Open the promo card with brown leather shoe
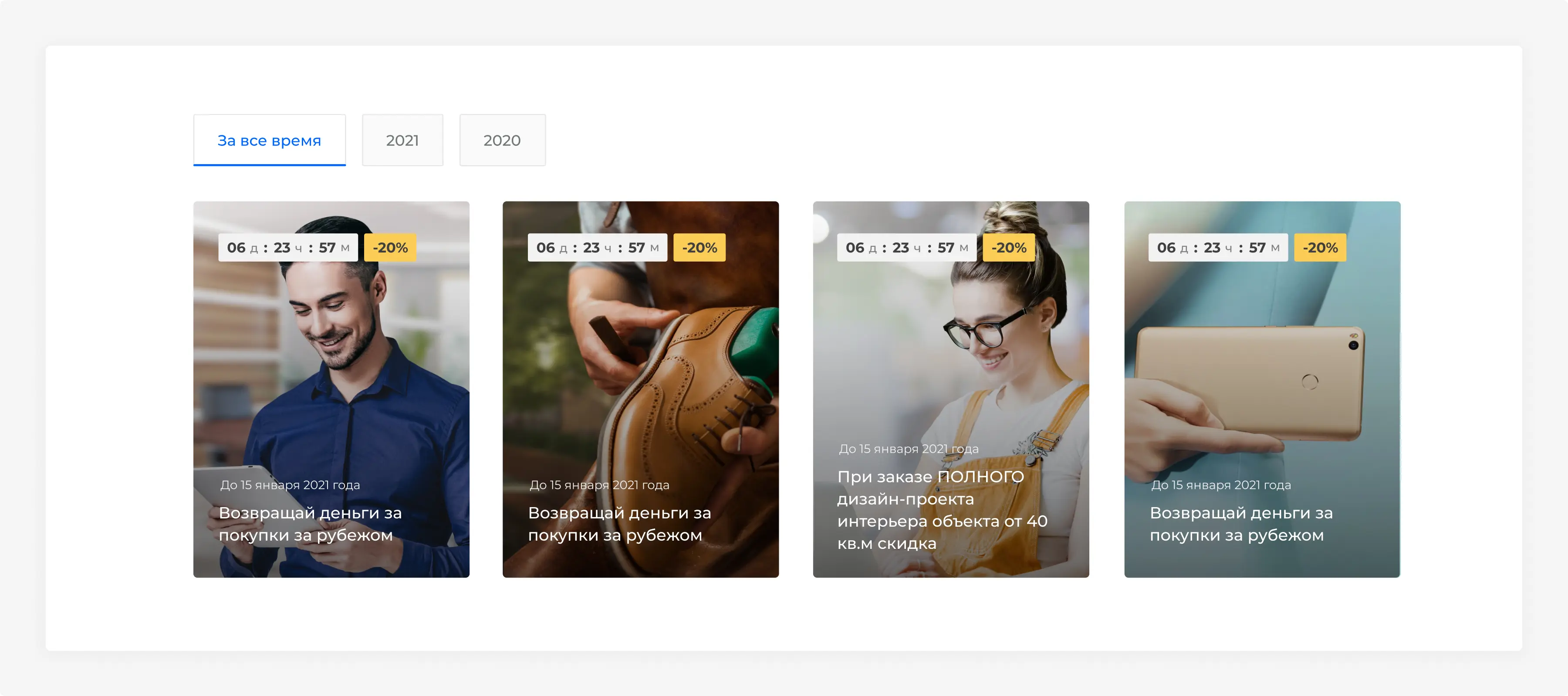 coord(640,390)
